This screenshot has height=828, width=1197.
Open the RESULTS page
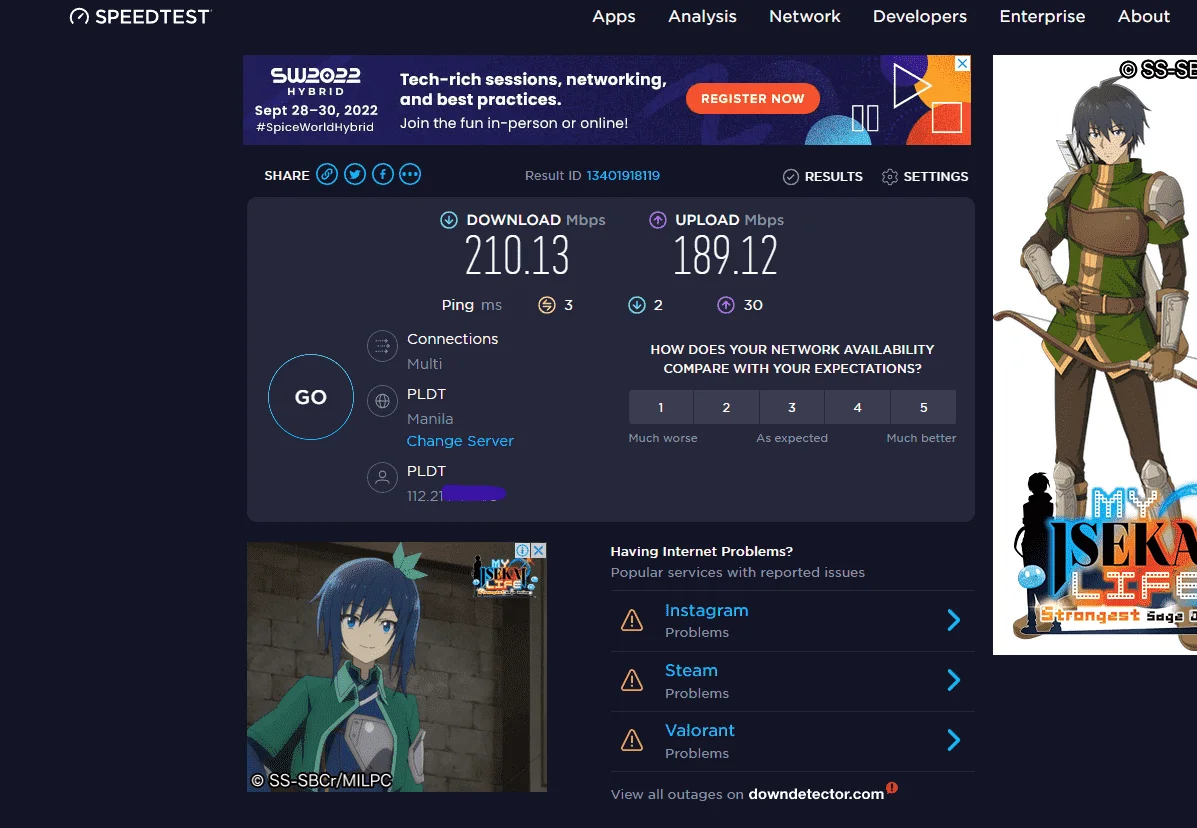(834, 177)
